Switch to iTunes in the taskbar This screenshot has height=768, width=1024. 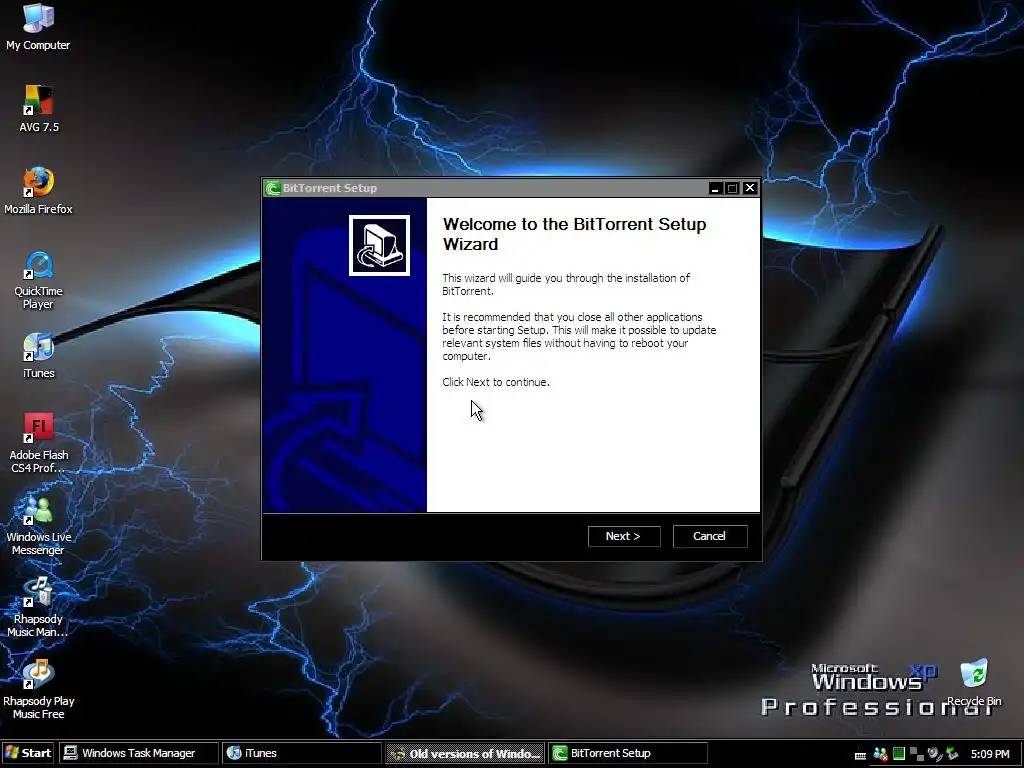(302, 753)
